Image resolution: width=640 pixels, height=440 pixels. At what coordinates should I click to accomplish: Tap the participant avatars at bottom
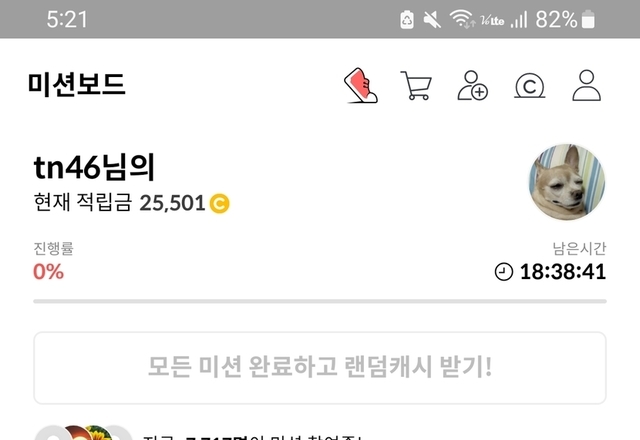pyautogui.click(x=84, y=432)
